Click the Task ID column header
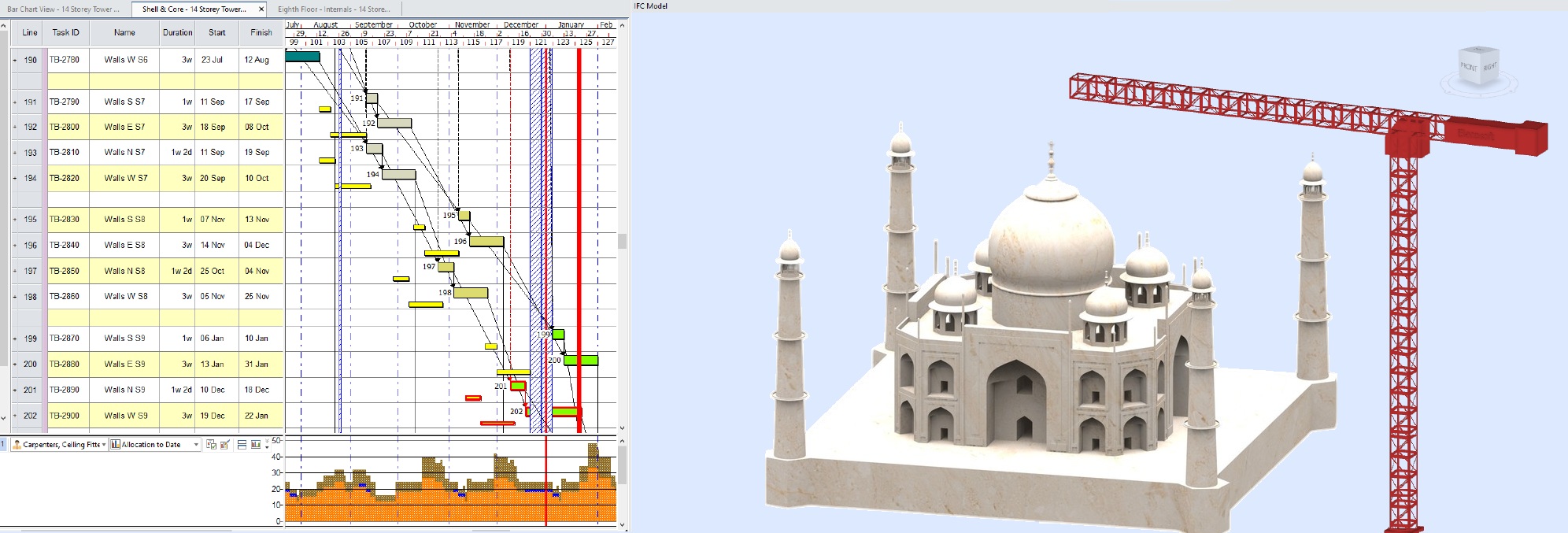 point(66,32)
